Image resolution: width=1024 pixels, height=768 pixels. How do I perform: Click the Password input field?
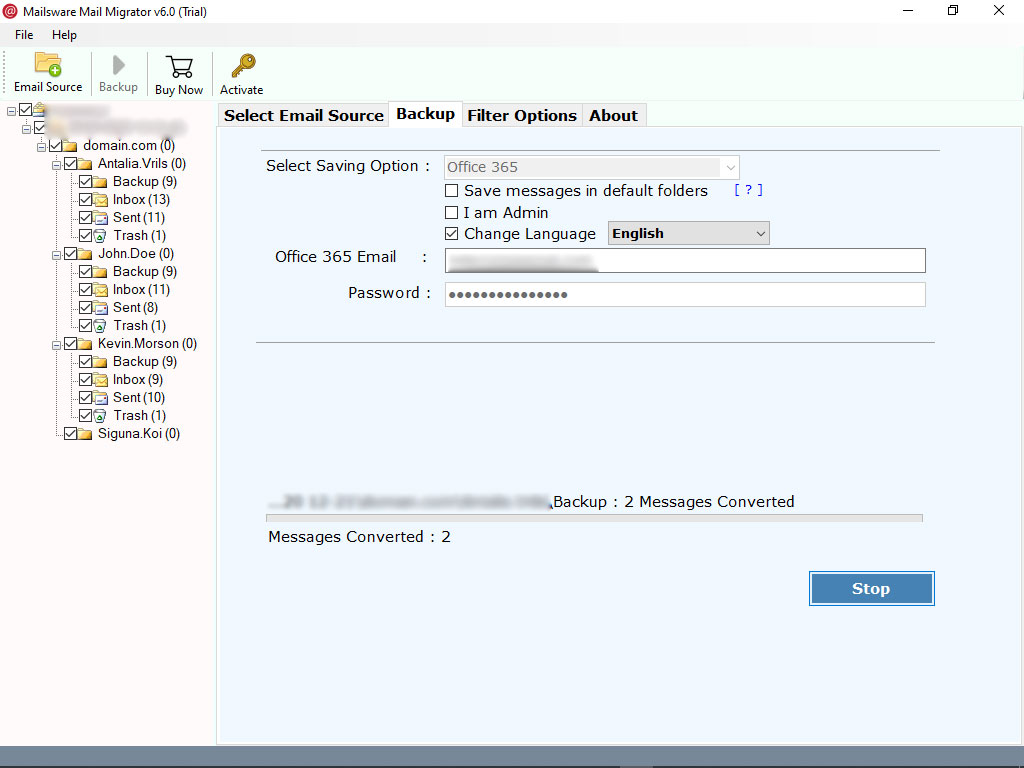coord(685,295)
